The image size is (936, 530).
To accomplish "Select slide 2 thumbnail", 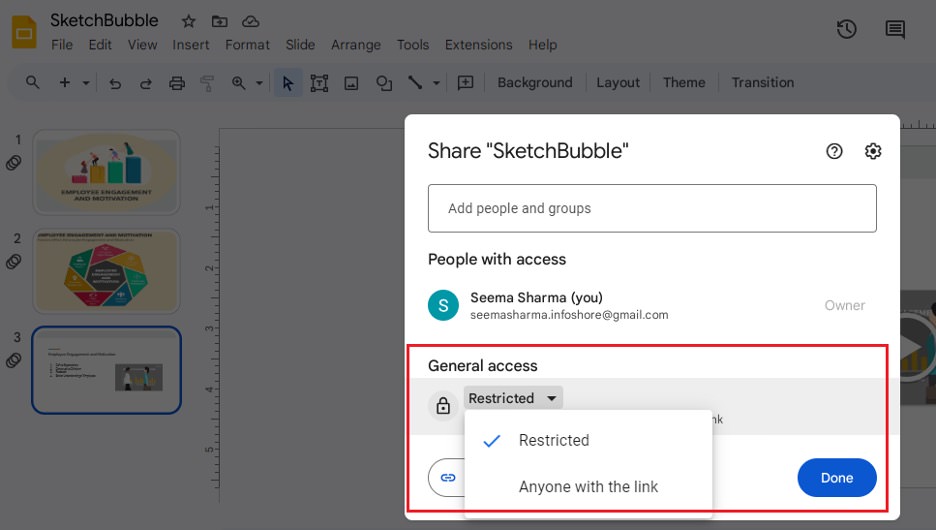I will [x=106, y=272].
